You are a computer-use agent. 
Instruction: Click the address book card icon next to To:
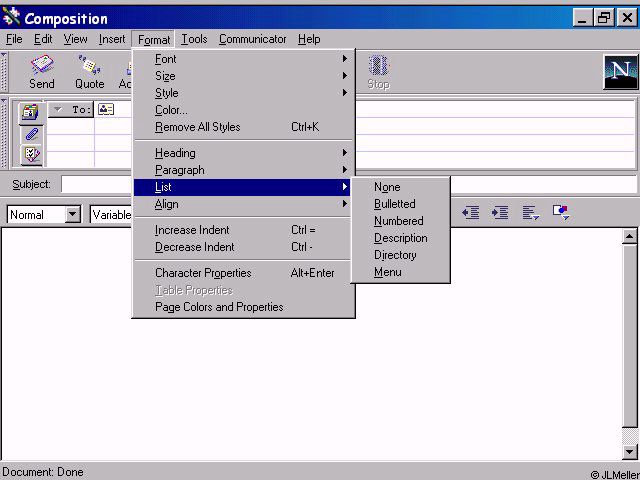click(x=106, y=109)
